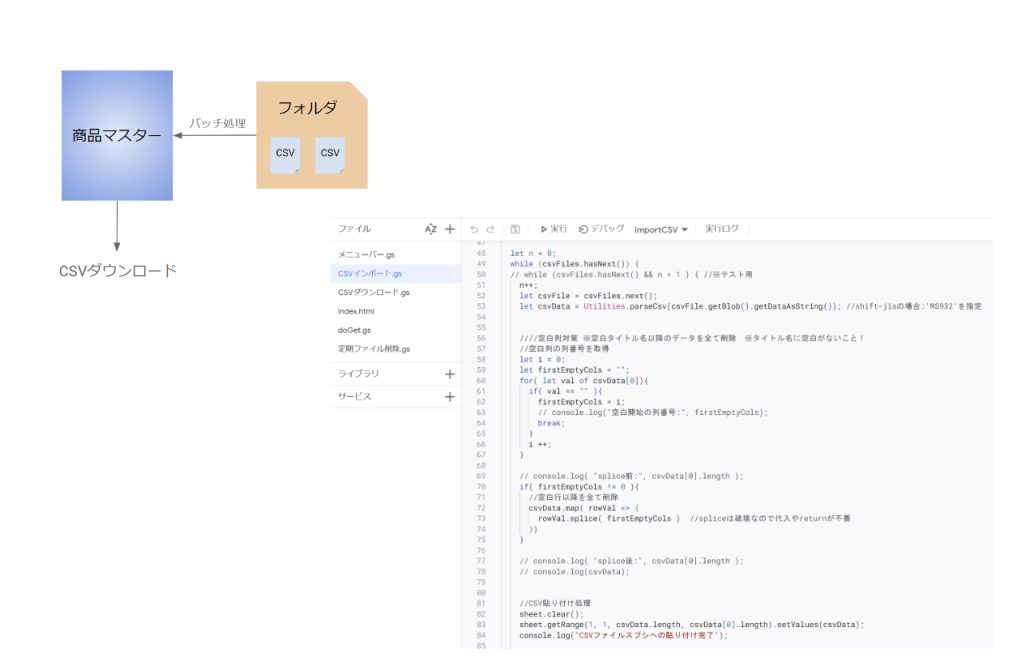Start debugging with デバッグ button

(x=601, y=229)
